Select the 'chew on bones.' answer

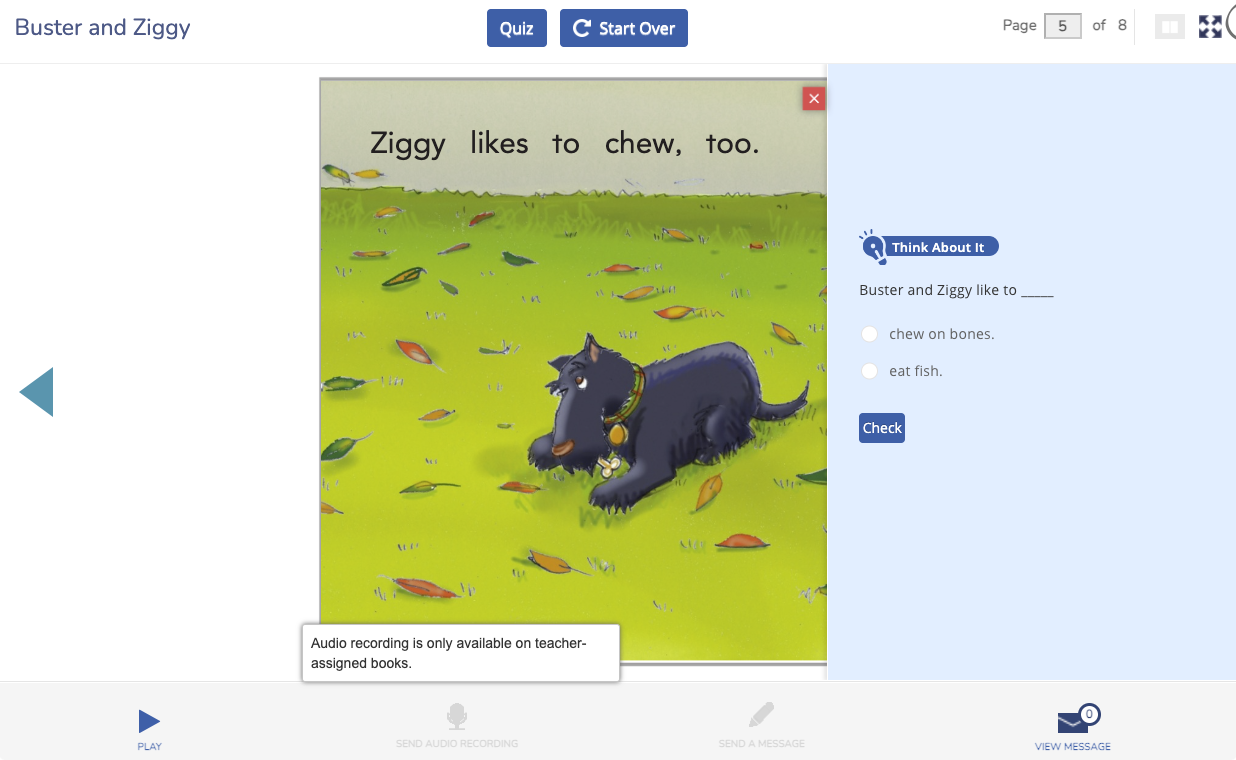click(x=870, y=334)
